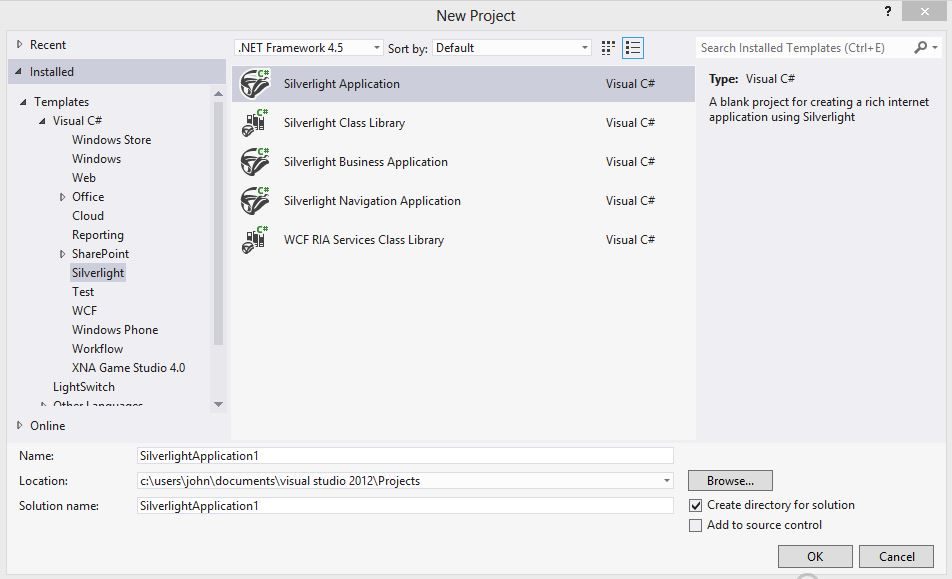Select Silverlight Class Library template text

pos(344,123)
